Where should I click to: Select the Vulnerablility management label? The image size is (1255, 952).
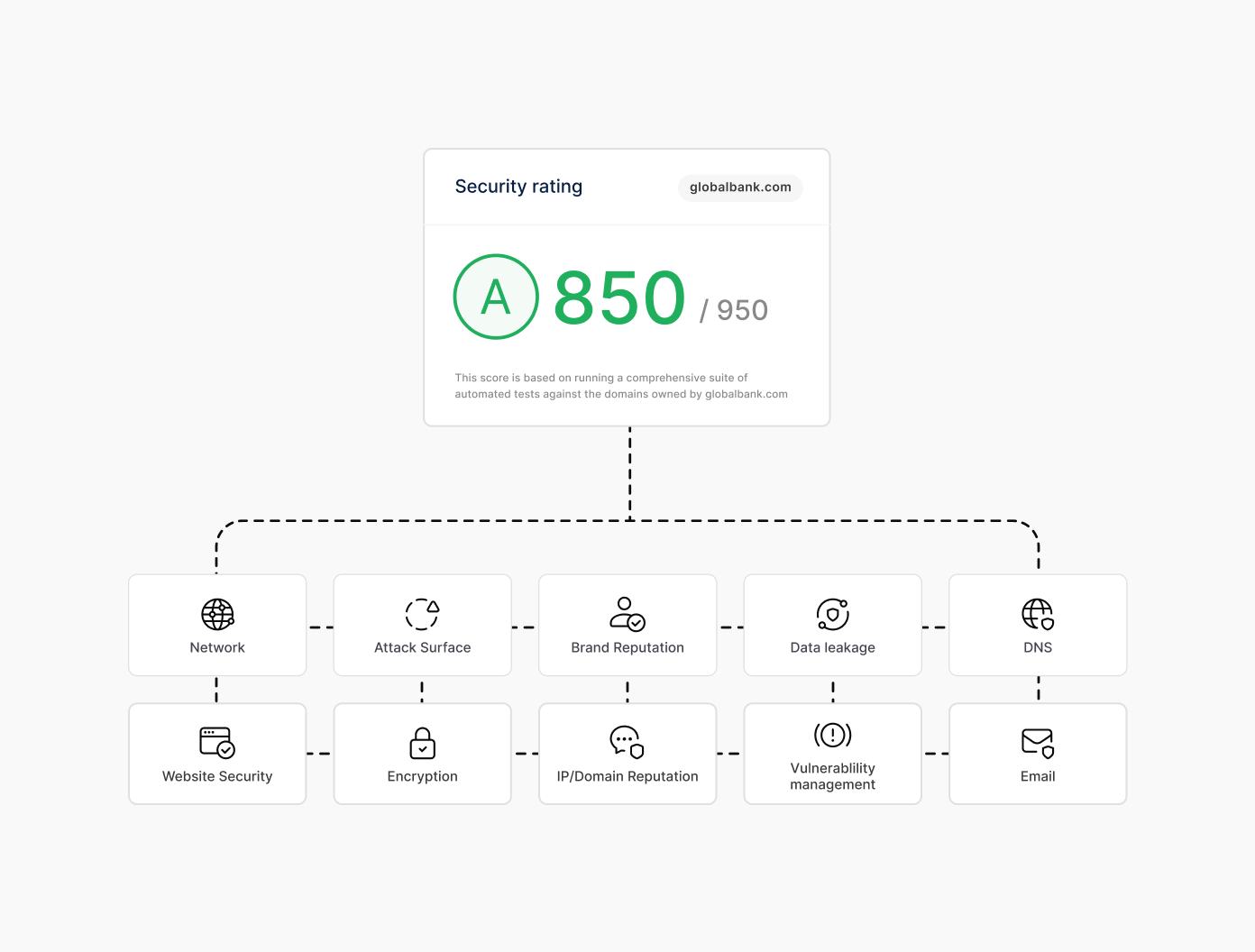tap(833, 776)
